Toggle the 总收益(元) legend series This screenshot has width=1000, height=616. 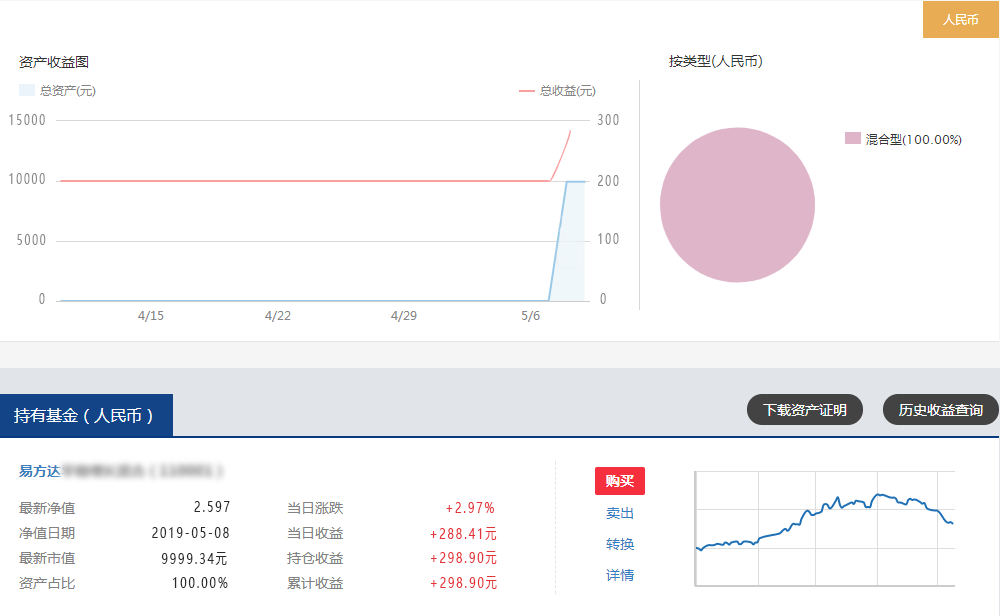[557, 91]
